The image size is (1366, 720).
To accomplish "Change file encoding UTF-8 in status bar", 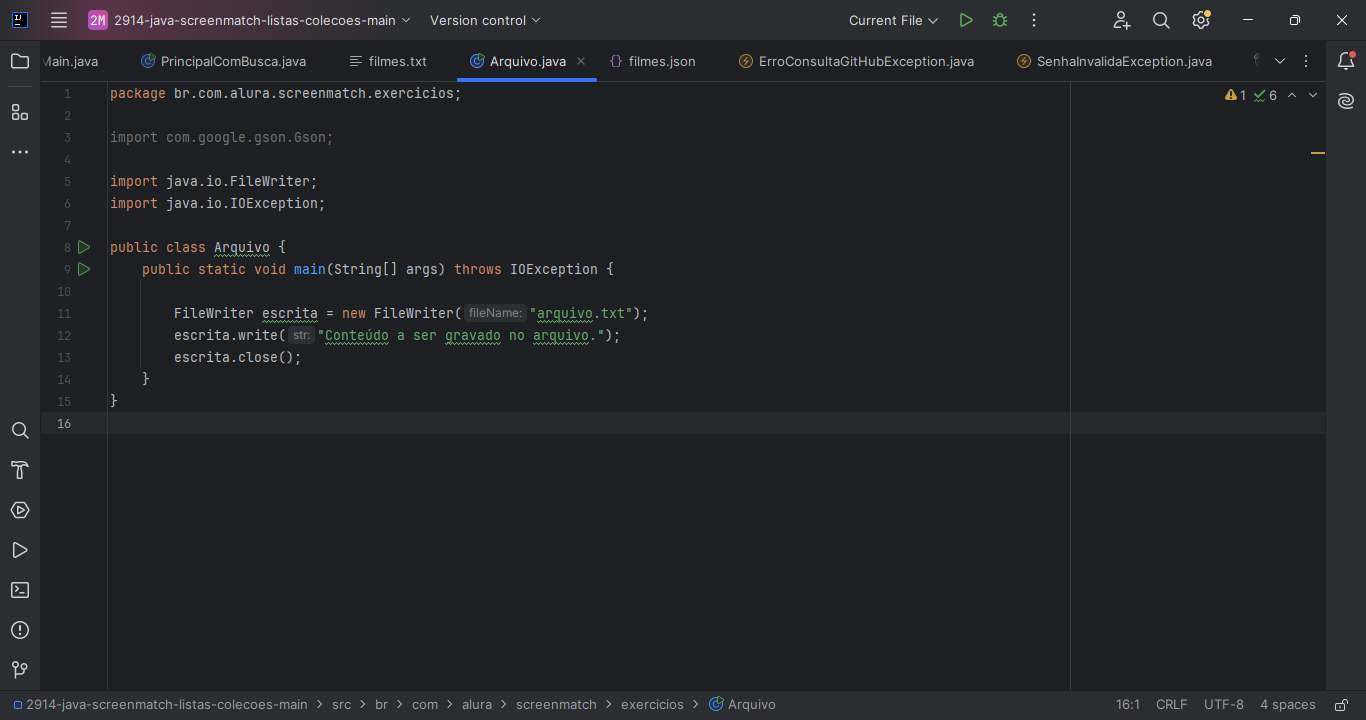I will point(1224,704).
